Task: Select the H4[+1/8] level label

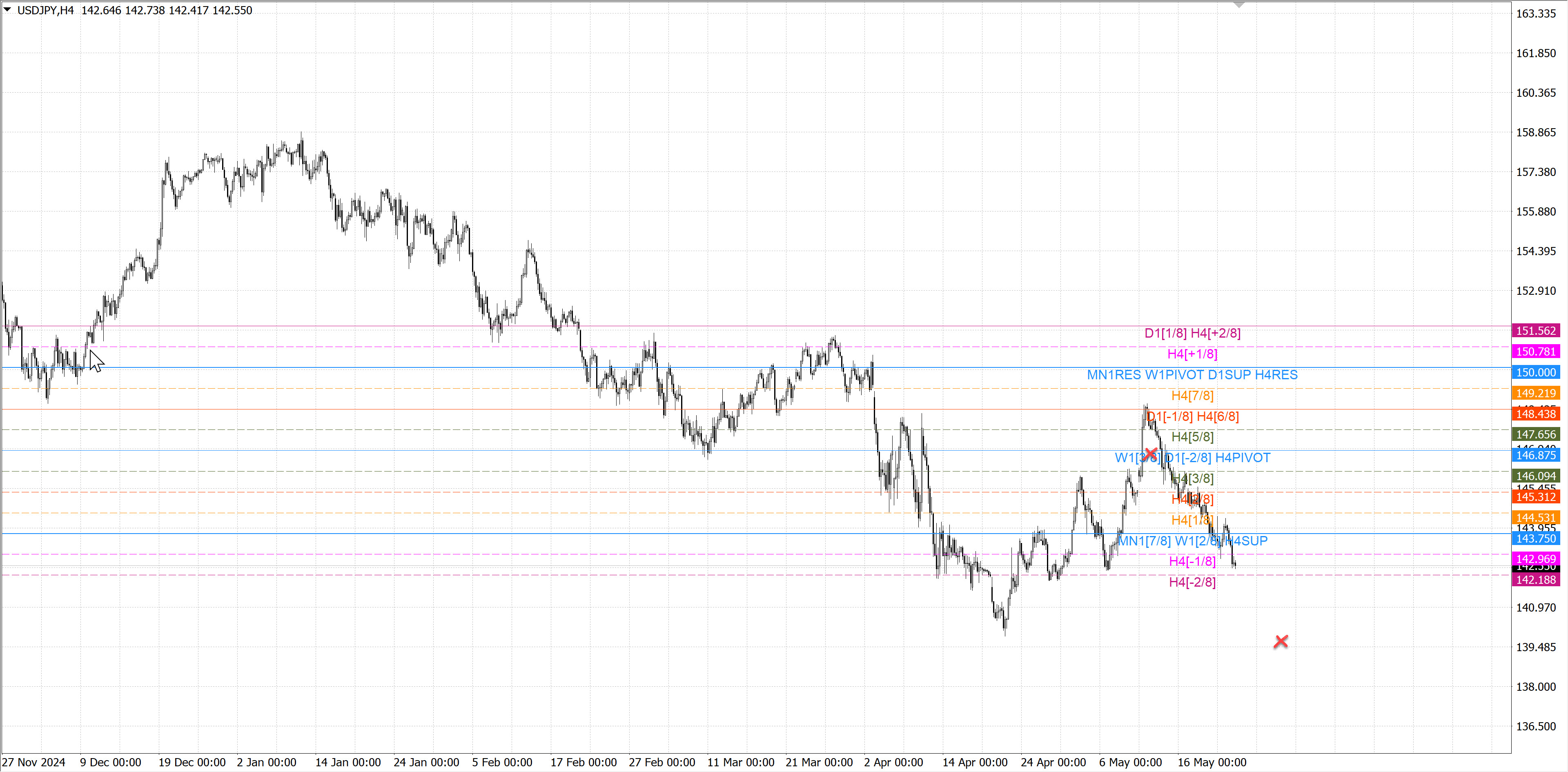Action: [1192, 354]
